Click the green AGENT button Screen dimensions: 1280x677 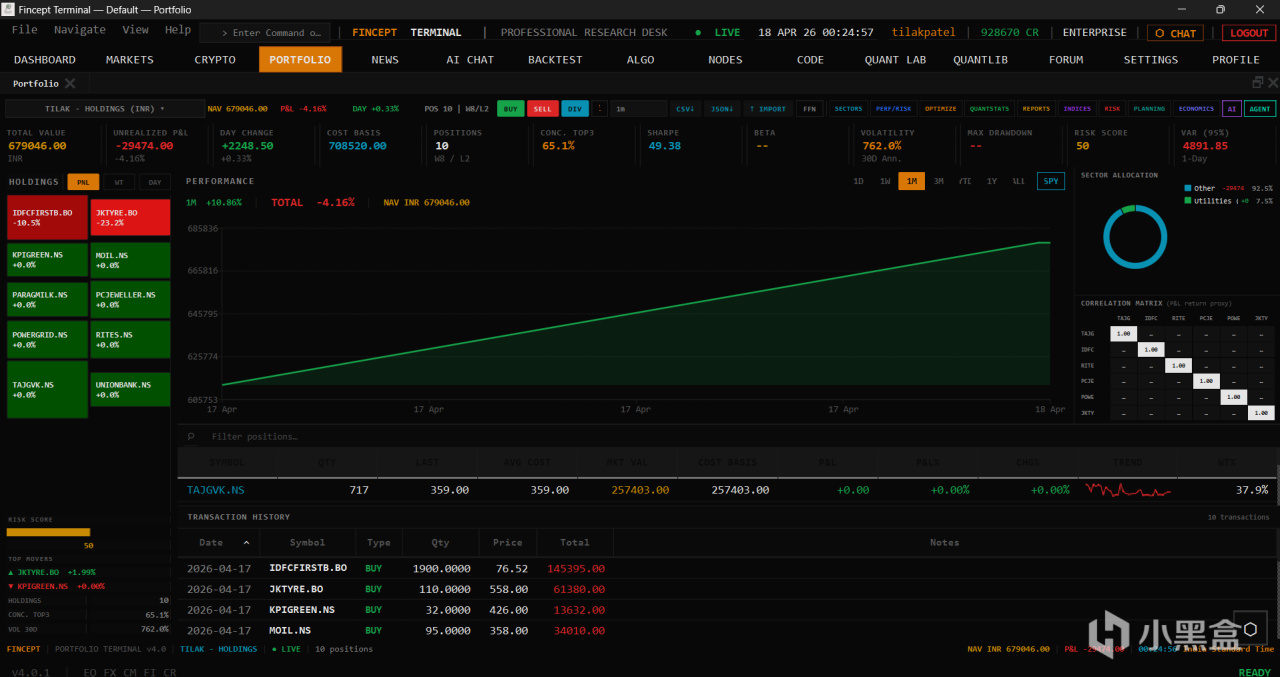[x=1260, y=108]
